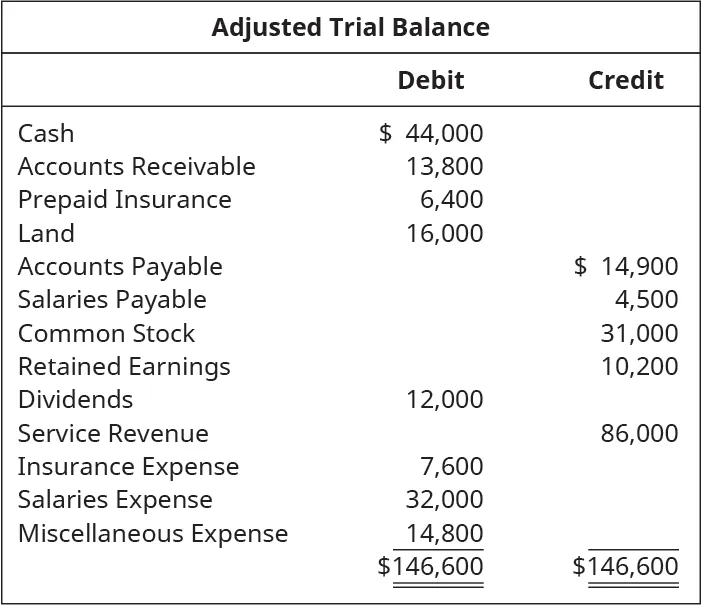701x605 pixels.
Task: Select the $14,900 credit amount
Action: pos(627,267)
